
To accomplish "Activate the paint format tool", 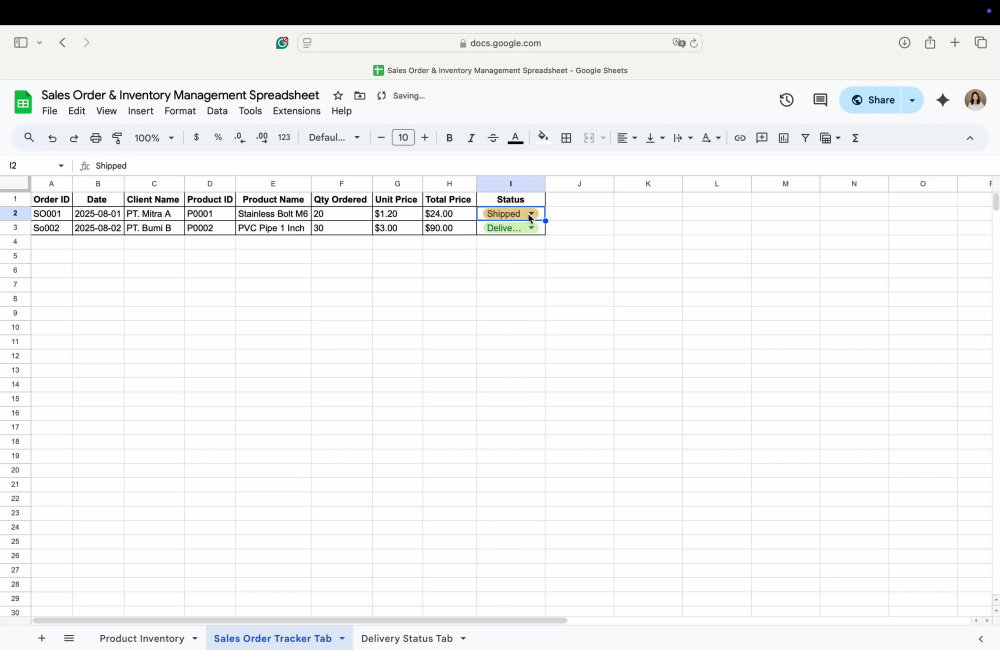I will (x=117, y=138).
